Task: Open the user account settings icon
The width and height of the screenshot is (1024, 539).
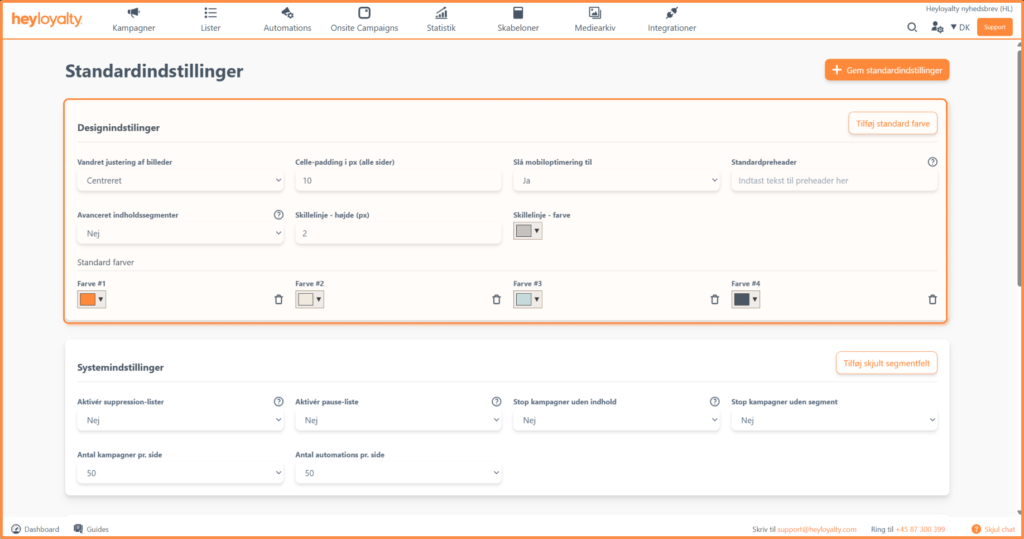Action: pos(936,27)
